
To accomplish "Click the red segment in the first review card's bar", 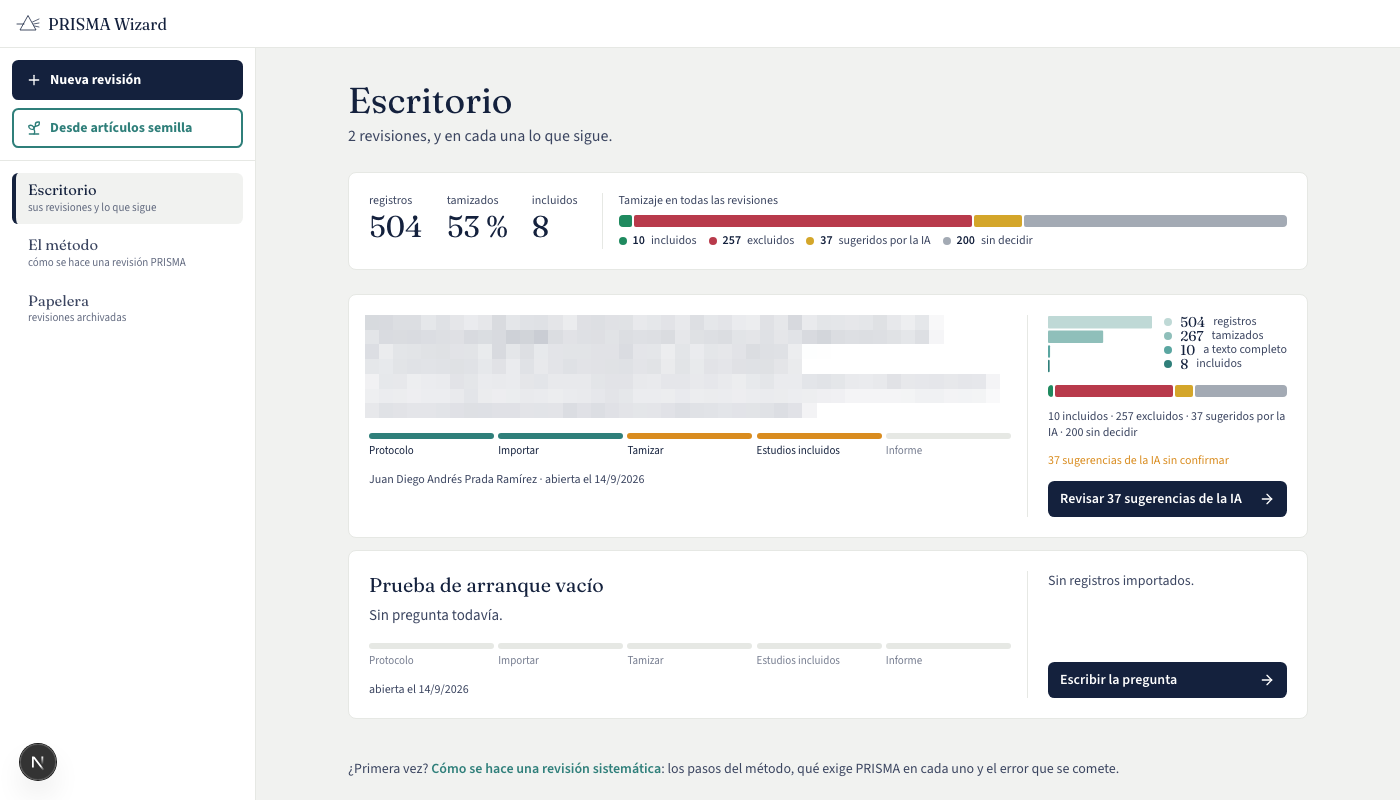I will pyautogui.click(x=1114, y=391).
